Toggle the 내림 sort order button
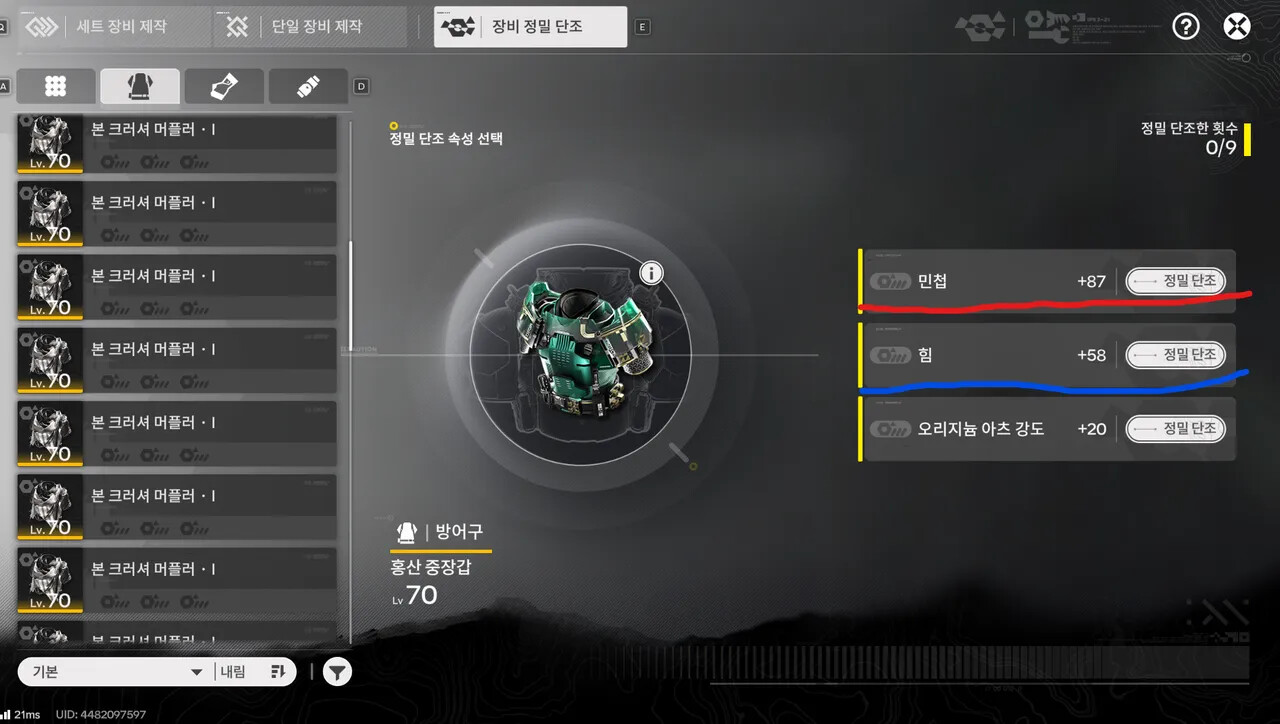The width and height of the screenshot is (1280, 724). 255,672
